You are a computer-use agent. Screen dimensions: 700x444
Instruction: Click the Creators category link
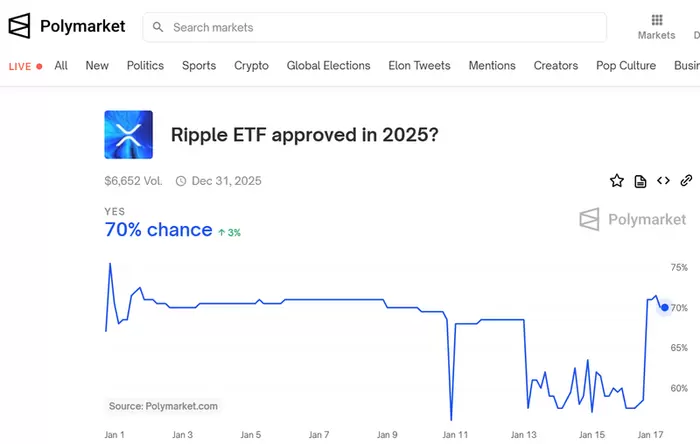pyautogui.click(x=556, y=66)
